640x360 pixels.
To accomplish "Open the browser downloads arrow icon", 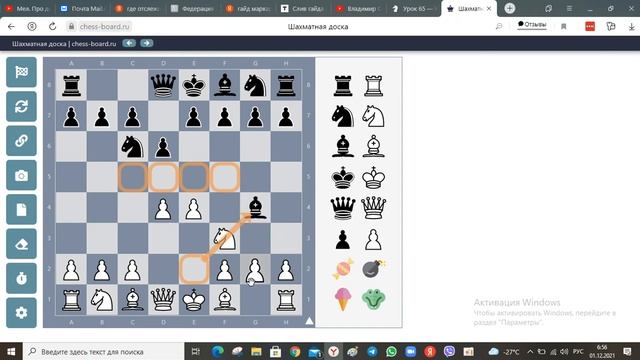I will coord(631,27).
